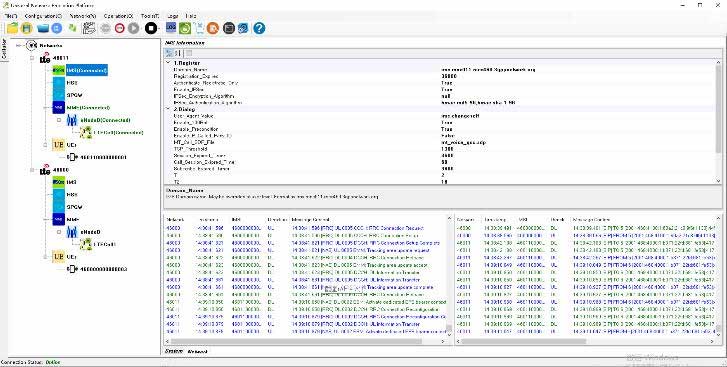This screenshot has width=727, height=367.
Task: Switch to the Session tab at the bottom
Action: point(174,351)
